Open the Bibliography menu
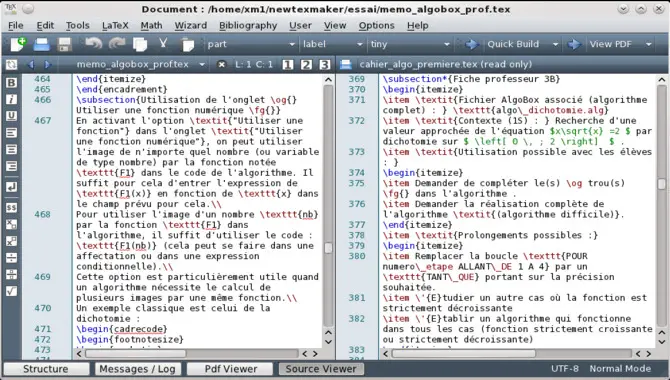670x380 pixels. pyautogui.click(x=248, y=26)
